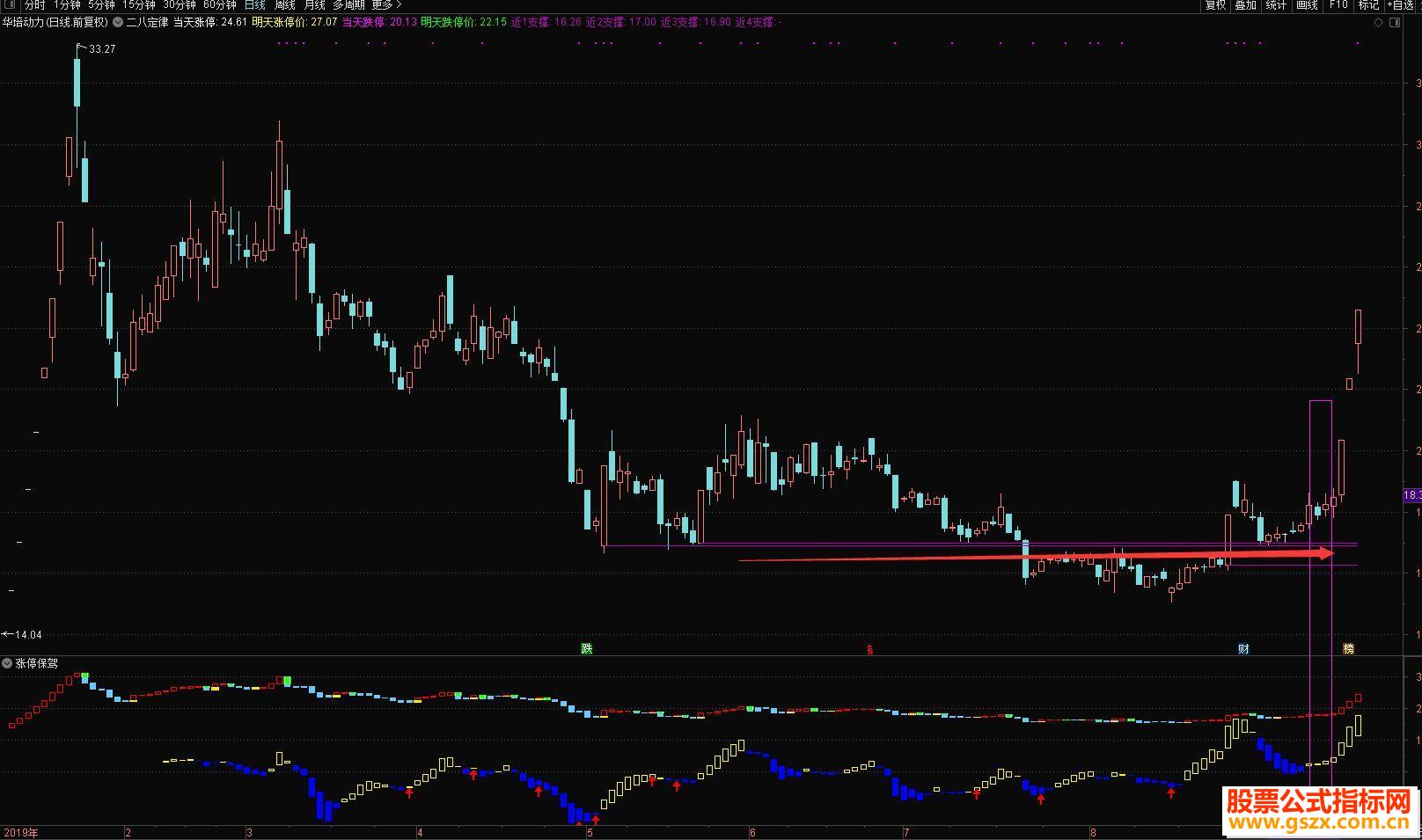Click the 叠加 overlay button
This screenshot has width=1422, height=840.
point(1246,5)
